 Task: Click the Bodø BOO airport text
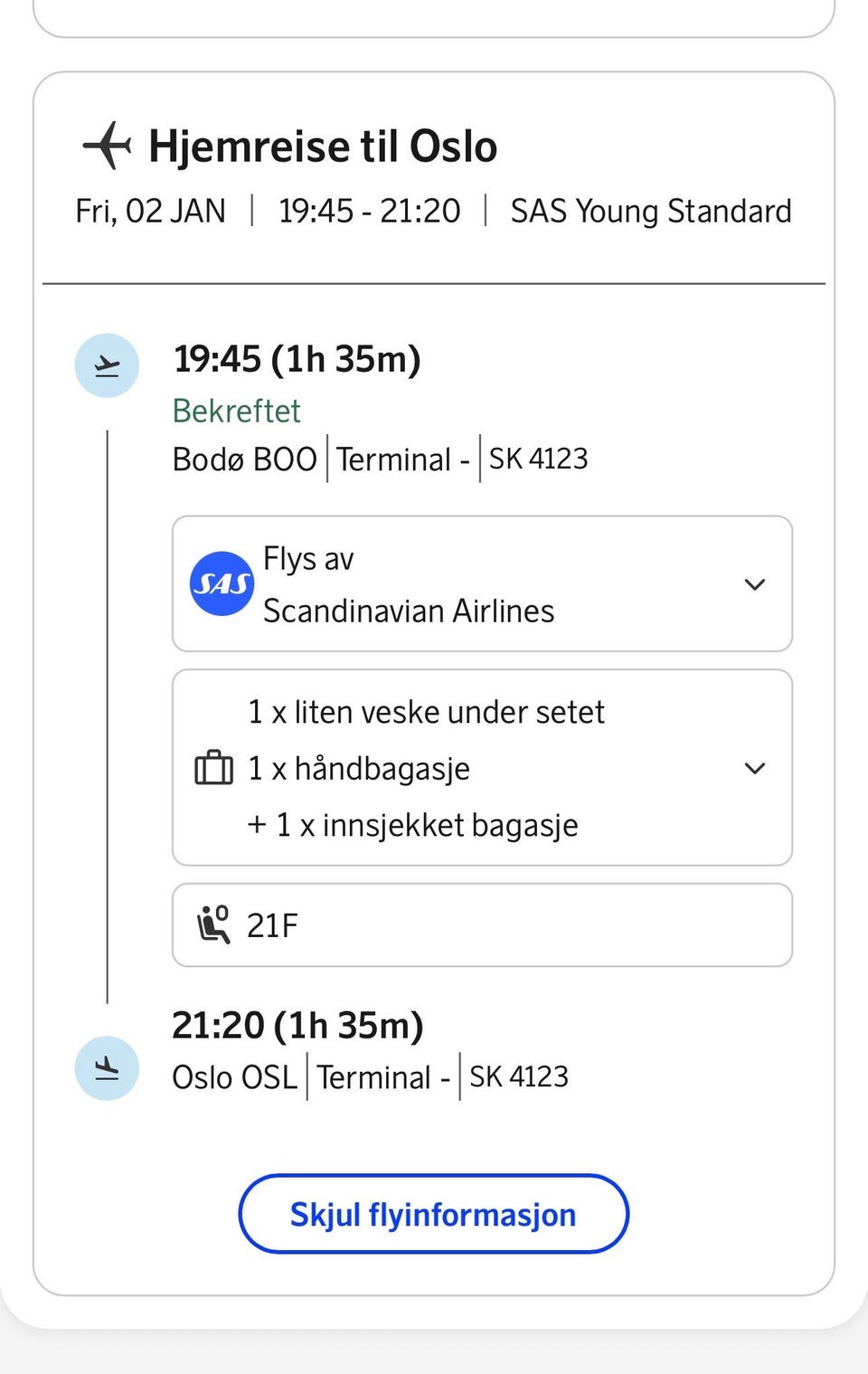(244, 459)
